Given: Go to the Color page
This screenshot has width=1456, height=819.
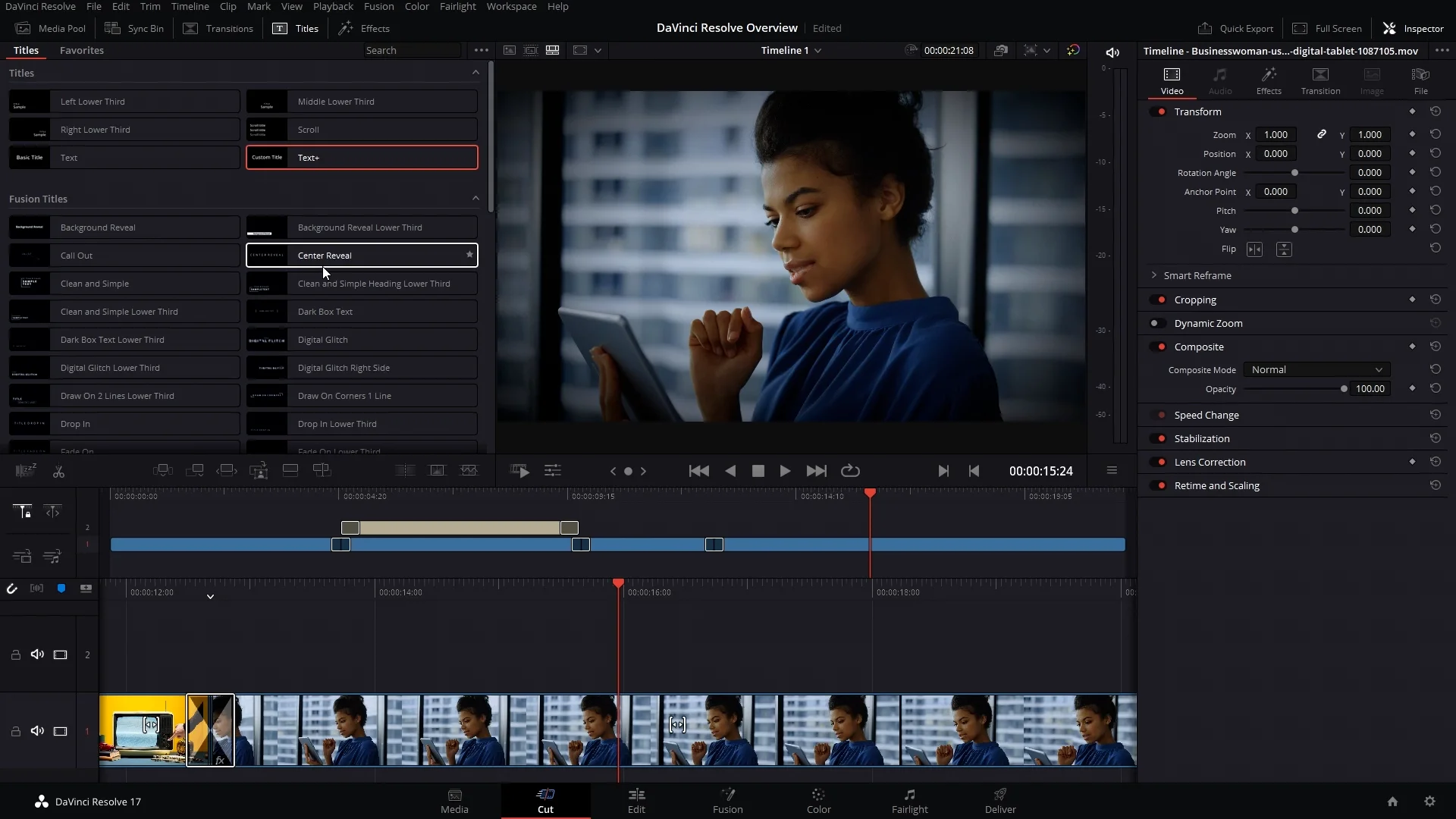Looking at the screenshot, I should tap(818, 800).
